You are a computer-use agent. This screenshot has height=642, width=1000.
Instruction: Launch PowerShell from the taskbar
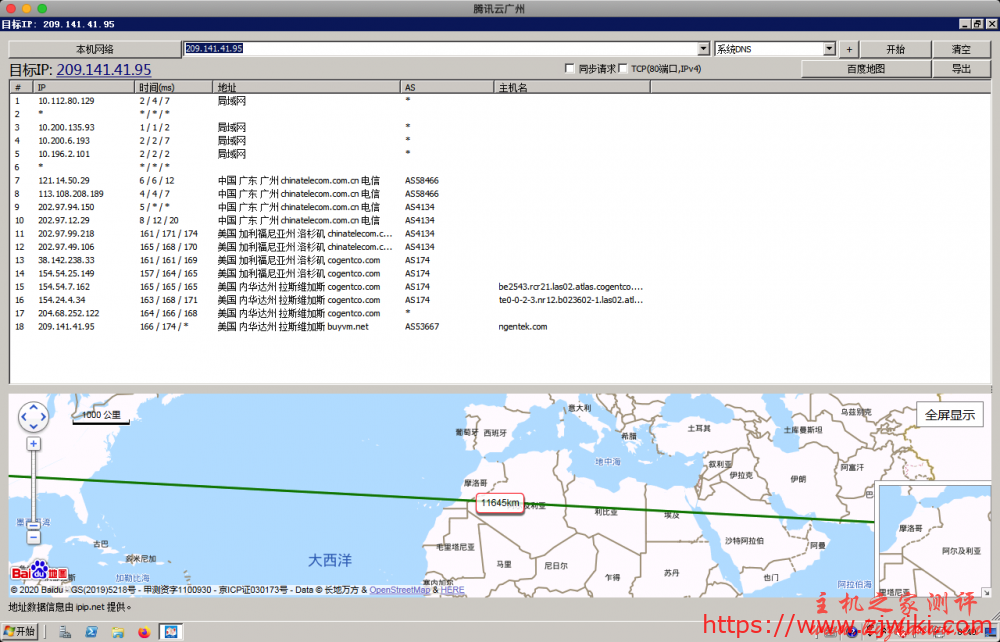pos(91,632)
